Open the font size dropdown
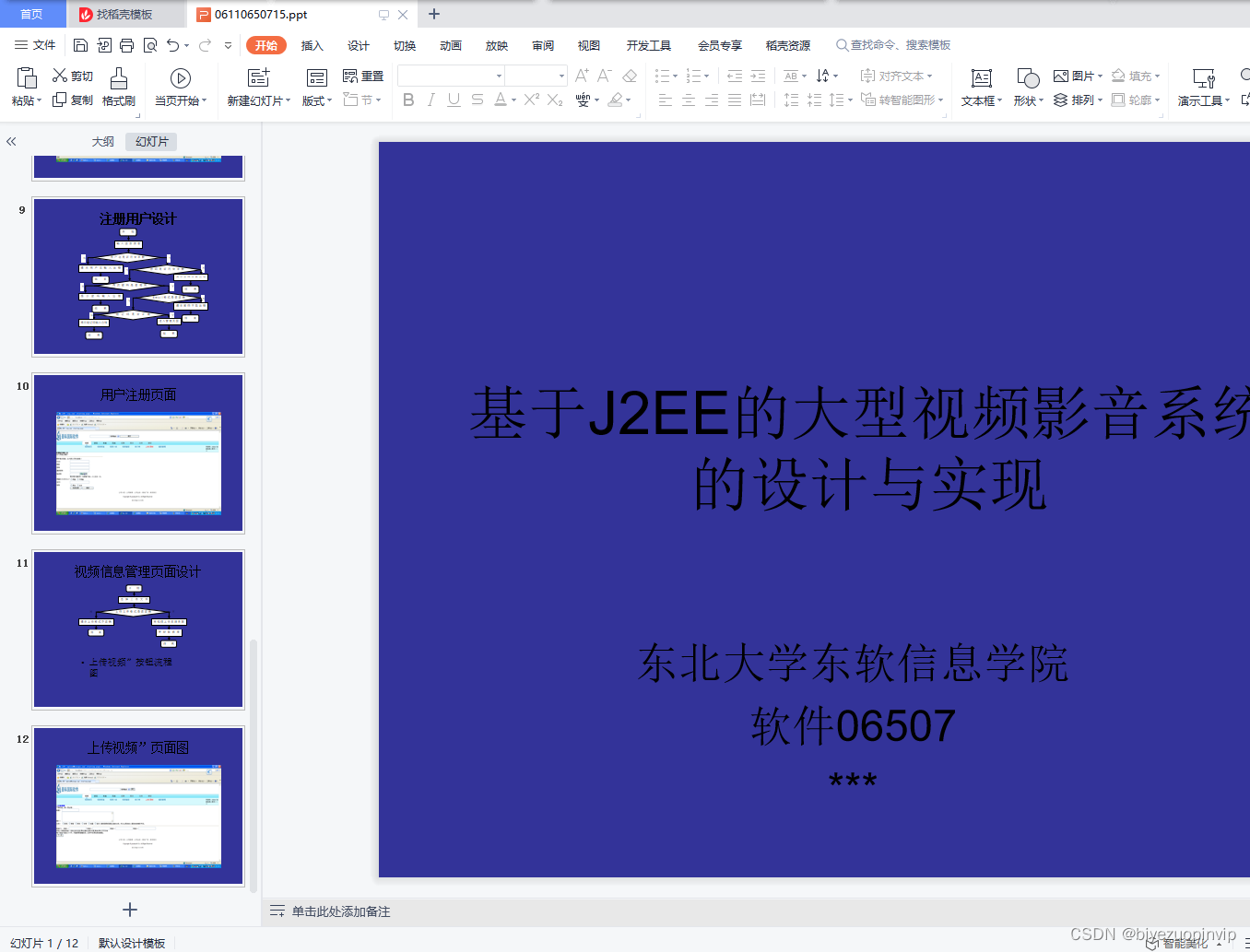Screen dimensions: 1250x952 pos(561,76)
